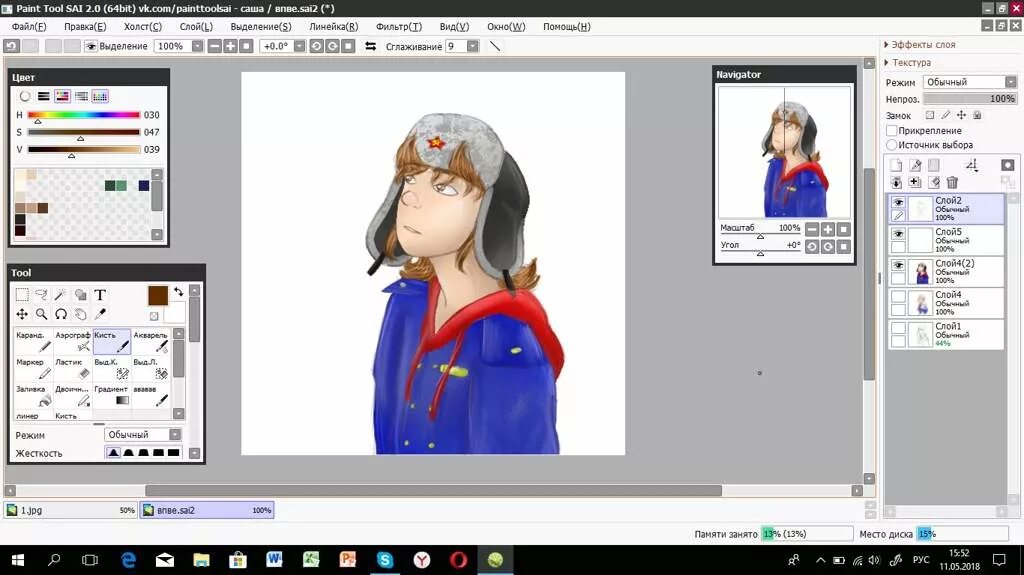
Task: Enable the Прикрепление checkbox
Action: coord(891,131)
